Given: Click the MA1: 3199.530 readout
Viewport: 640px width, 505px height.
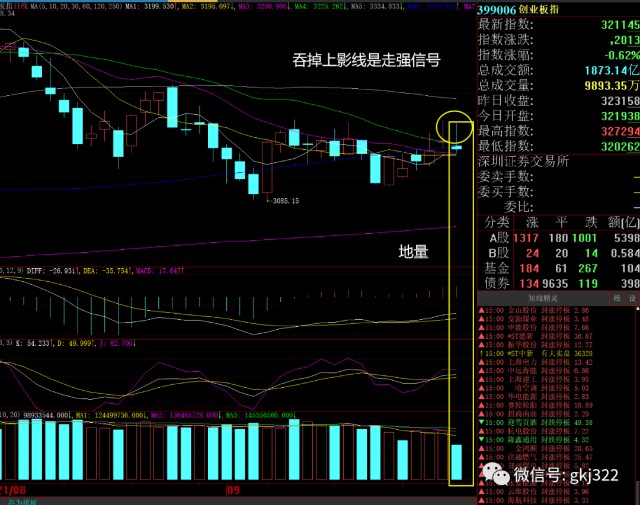Looking at the screenshot, I should (x=151, y=7).
